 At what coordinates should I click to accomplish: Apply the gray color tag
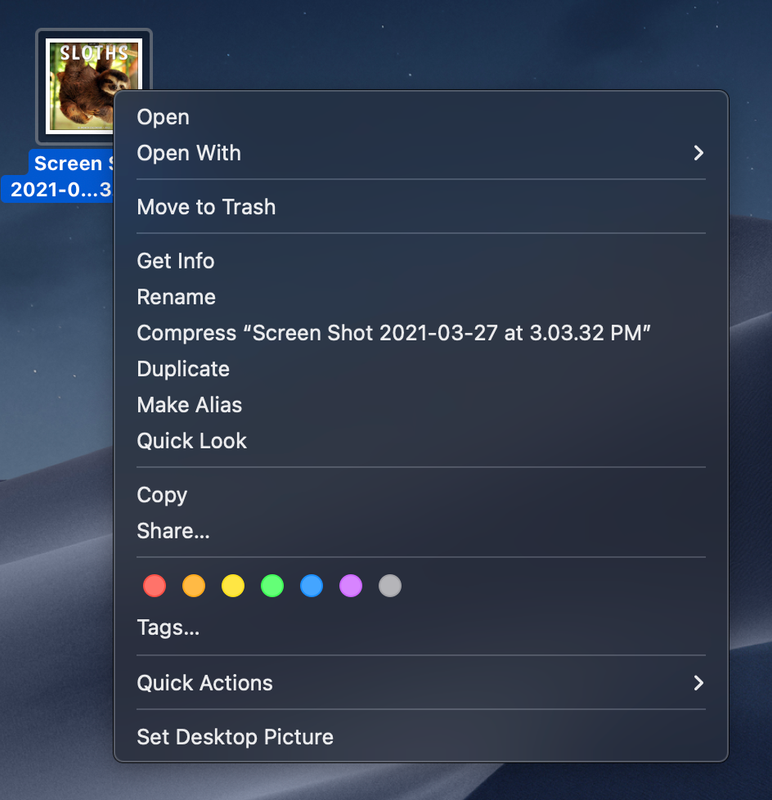tap(390, 586)
